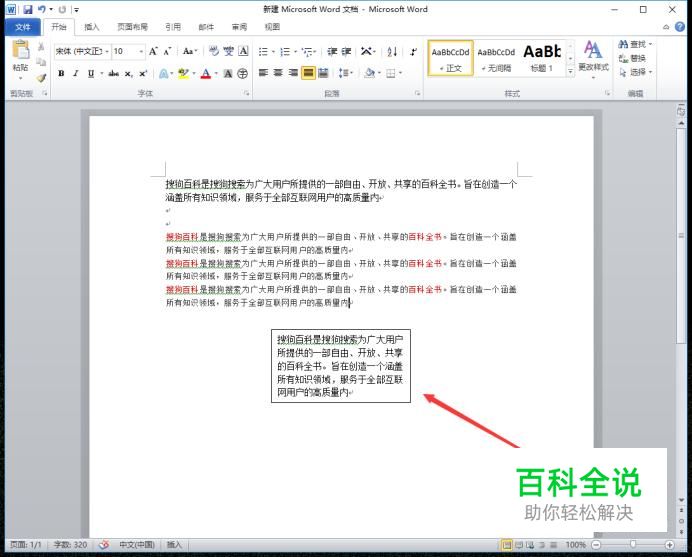Apply strikethrough formatting
The height and width of the screenshot is (557, 692).
point(113,73)
